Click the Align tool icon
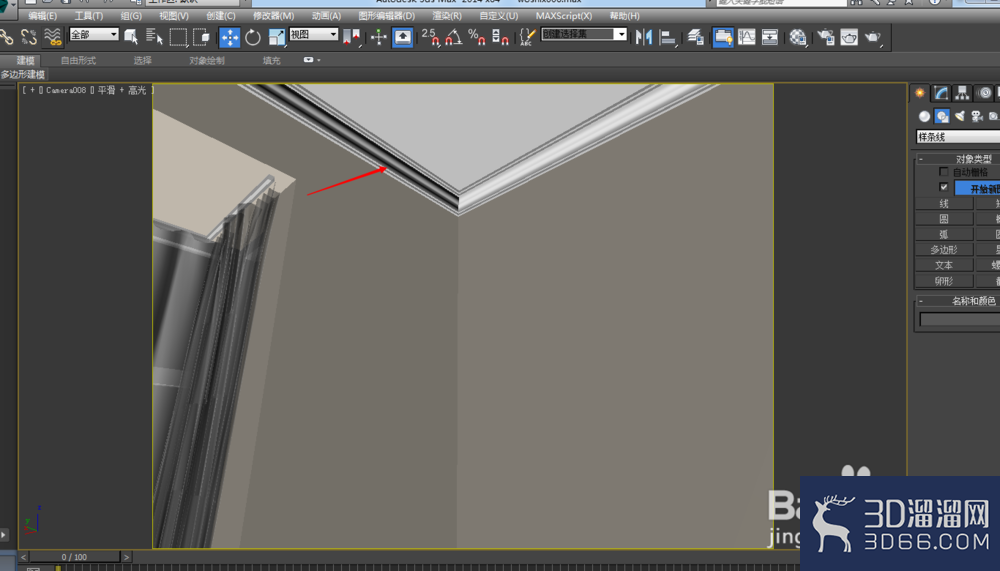 pos(668,38)
